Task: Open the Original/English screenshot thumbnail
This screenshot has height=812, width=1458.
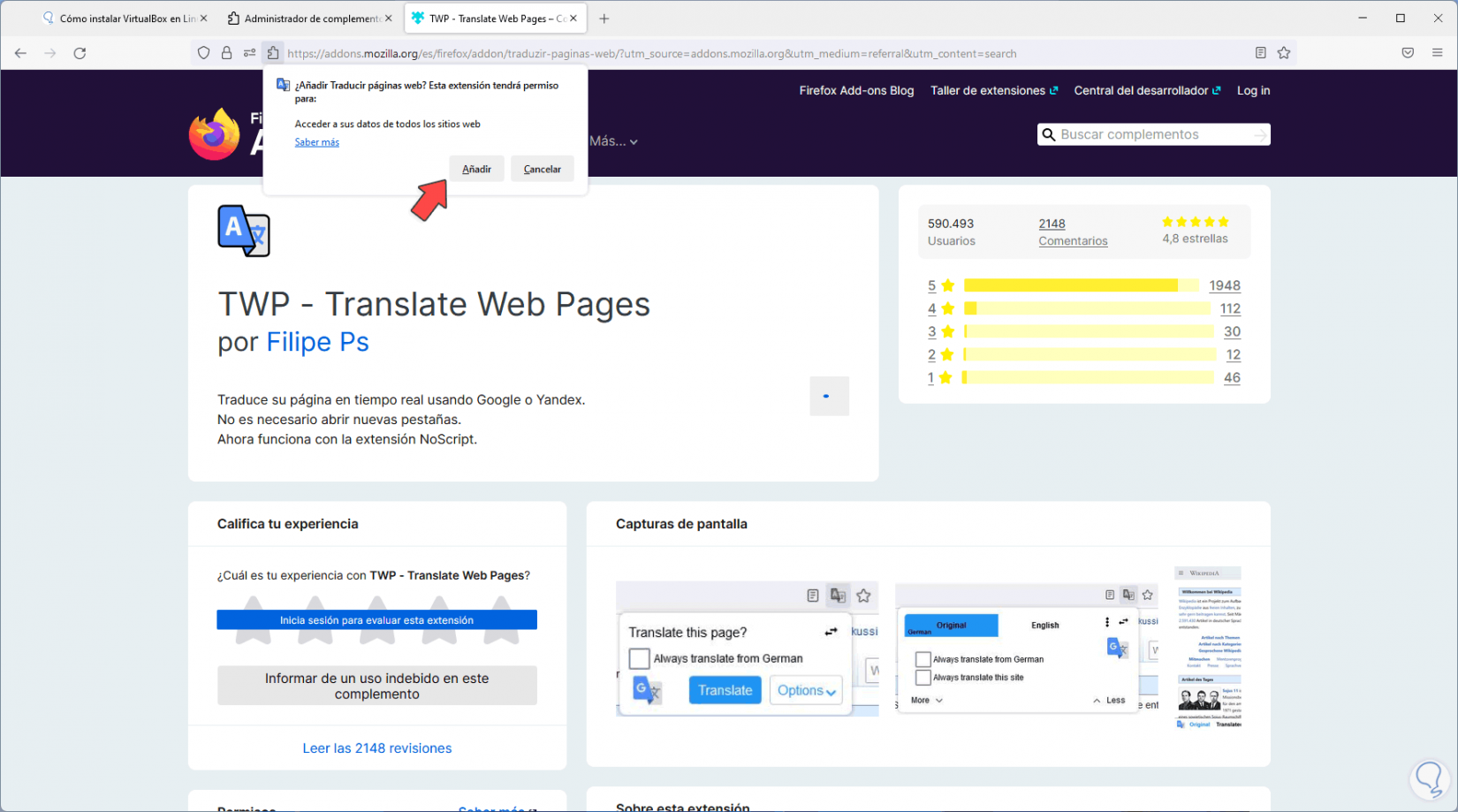Action: (x=1027, y=649)
